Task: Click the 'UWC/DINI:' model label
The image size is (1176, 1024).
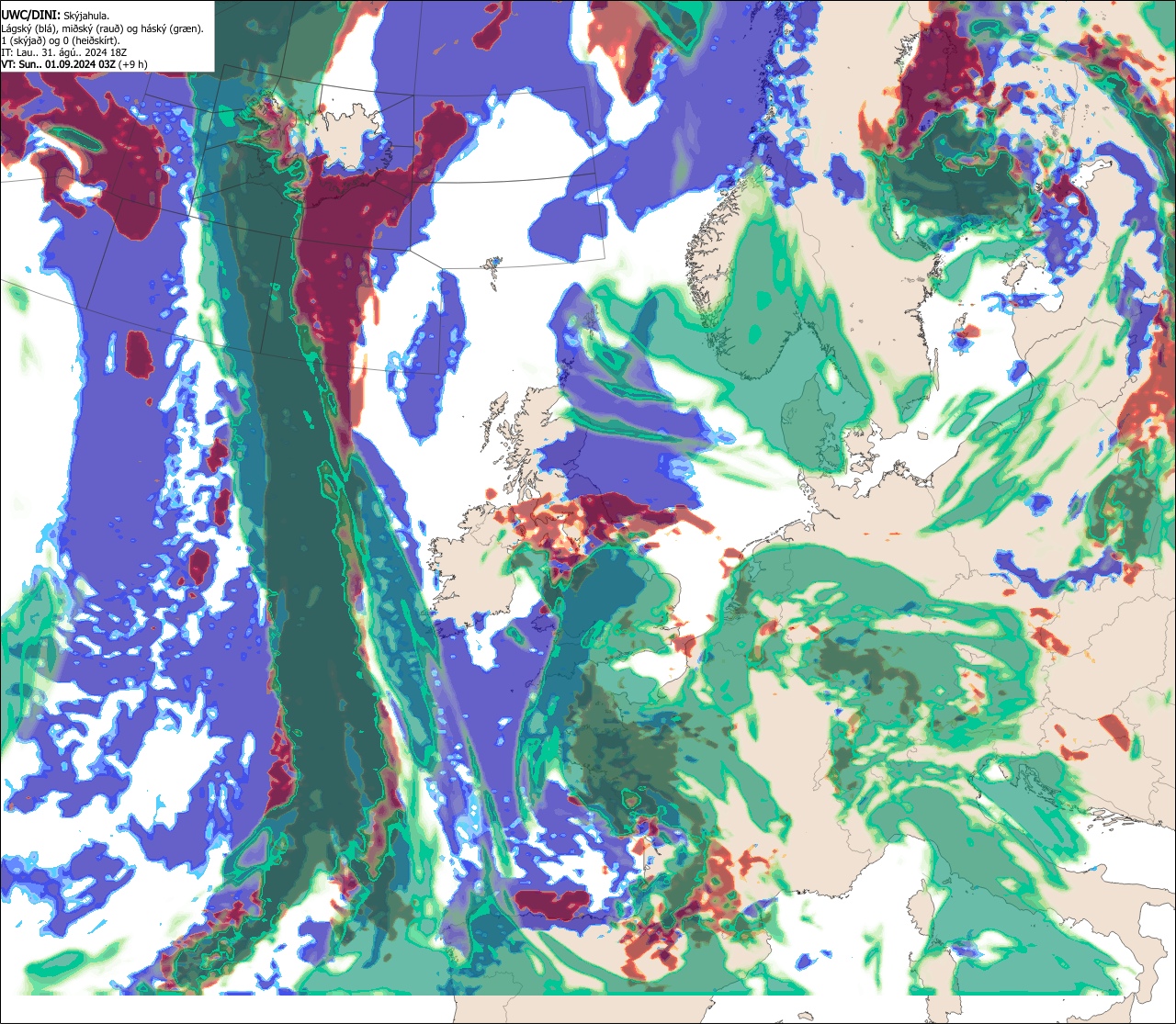Action: pos(30,15)
